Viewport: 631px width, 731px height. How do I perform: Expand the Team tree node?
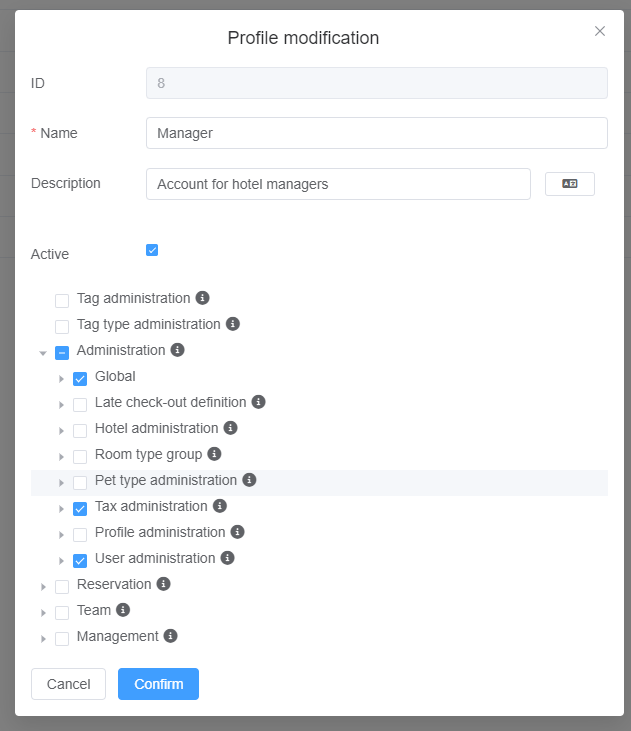coord(43,613)
